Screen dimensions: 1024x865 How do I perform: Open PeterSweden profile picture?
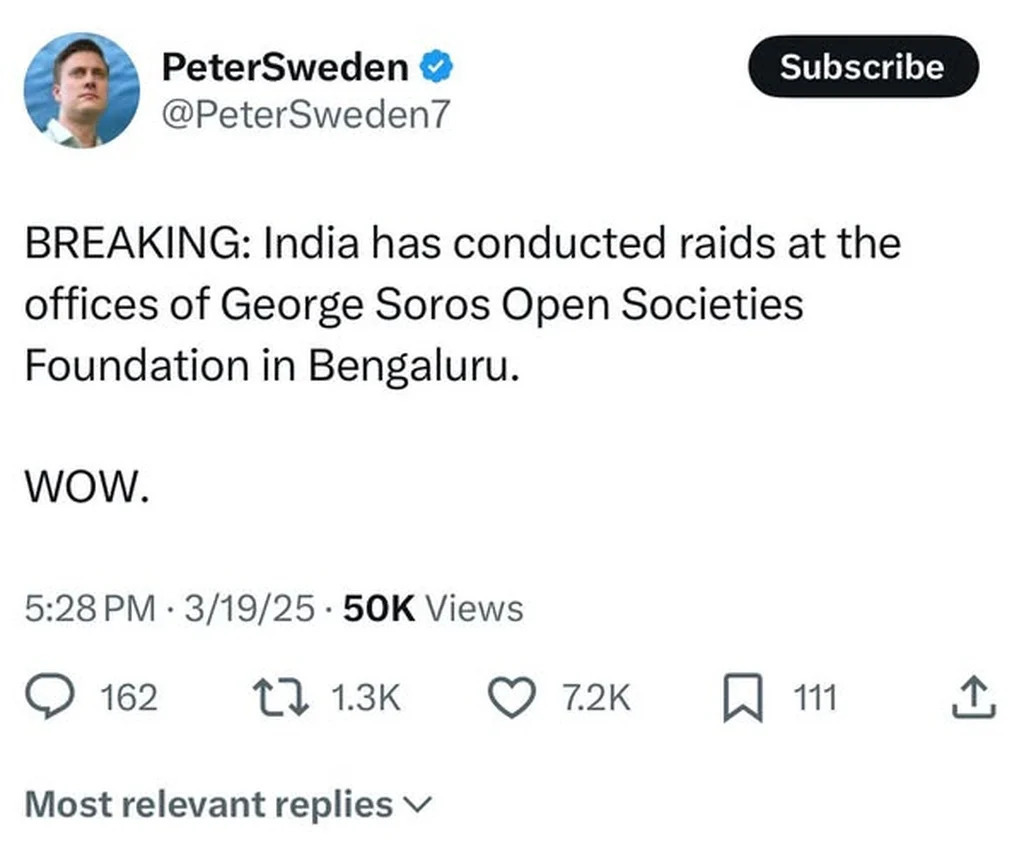tap(81, 90)
